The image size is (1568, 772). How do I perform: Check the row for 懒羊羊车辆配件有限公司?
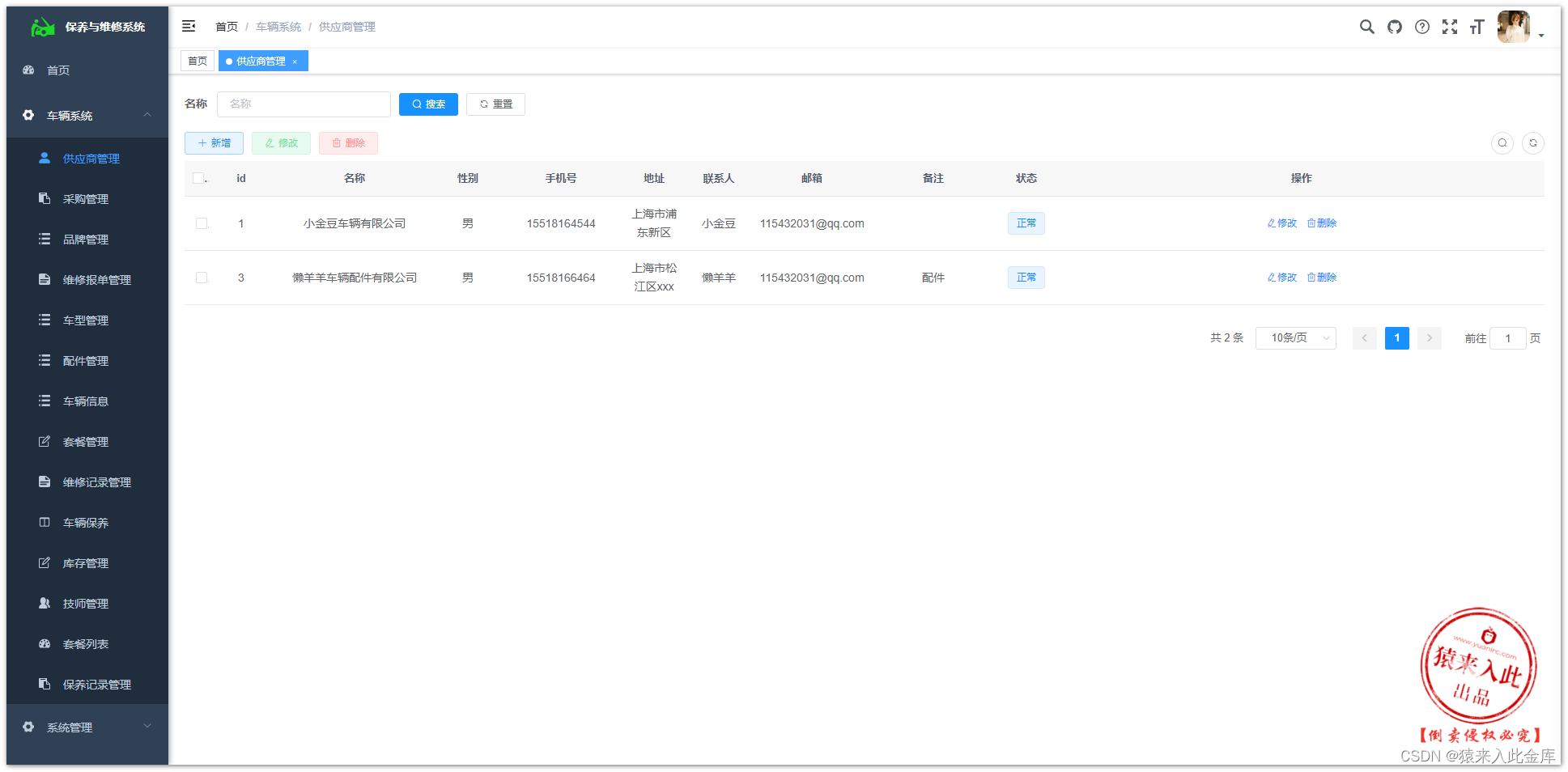click(x=202, y=278)
